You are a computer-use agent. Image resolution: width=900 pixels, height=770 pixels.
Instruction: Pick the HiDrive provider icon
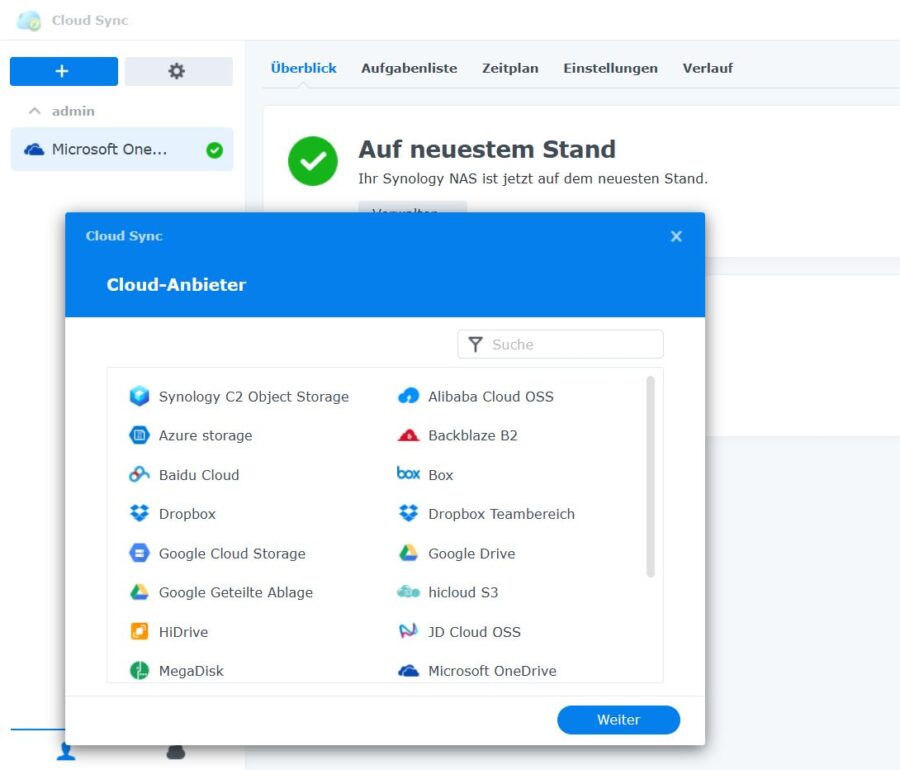139,631
